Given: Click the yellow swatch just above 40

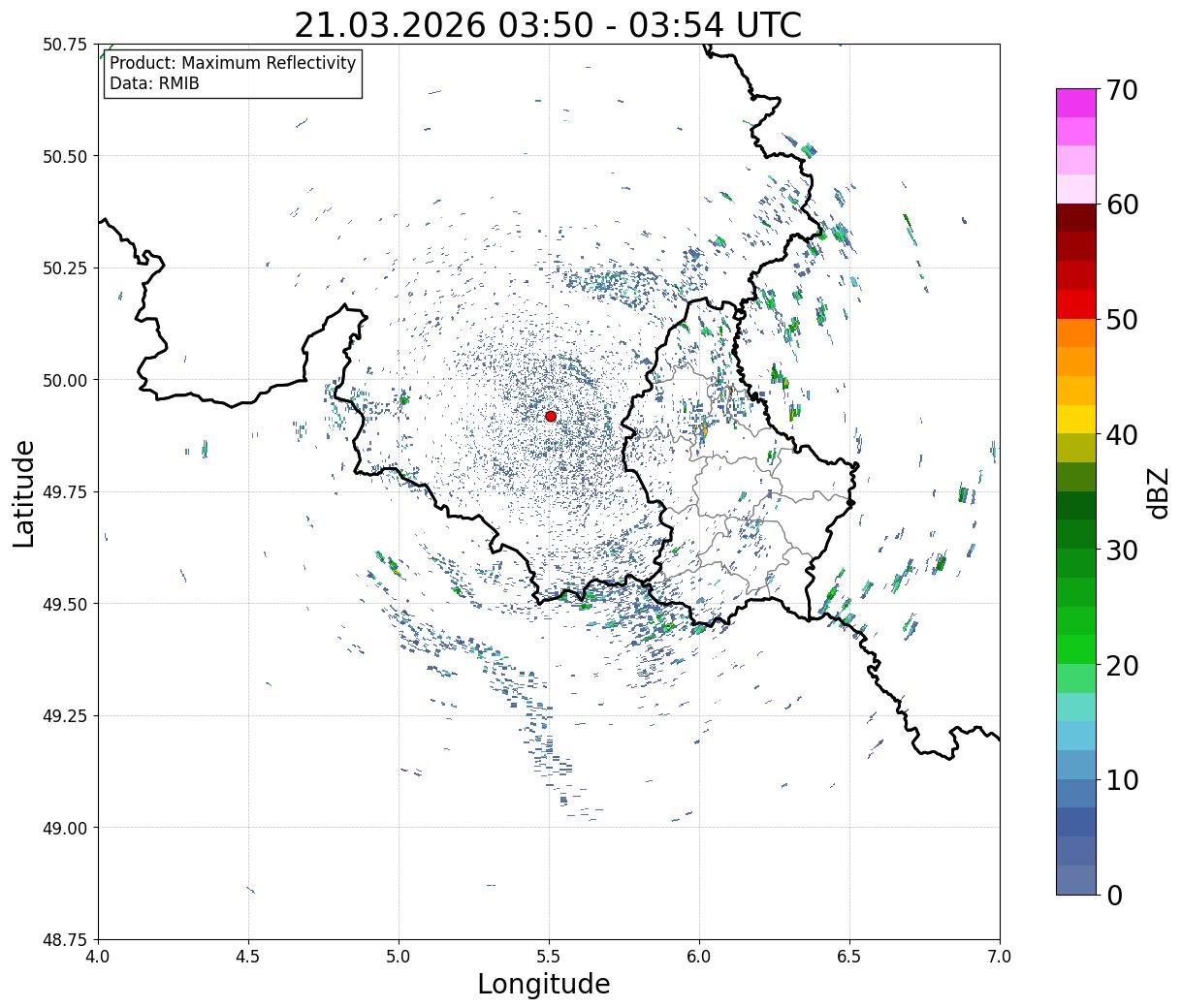Looking at the screenshot, I should (1076, 420).
